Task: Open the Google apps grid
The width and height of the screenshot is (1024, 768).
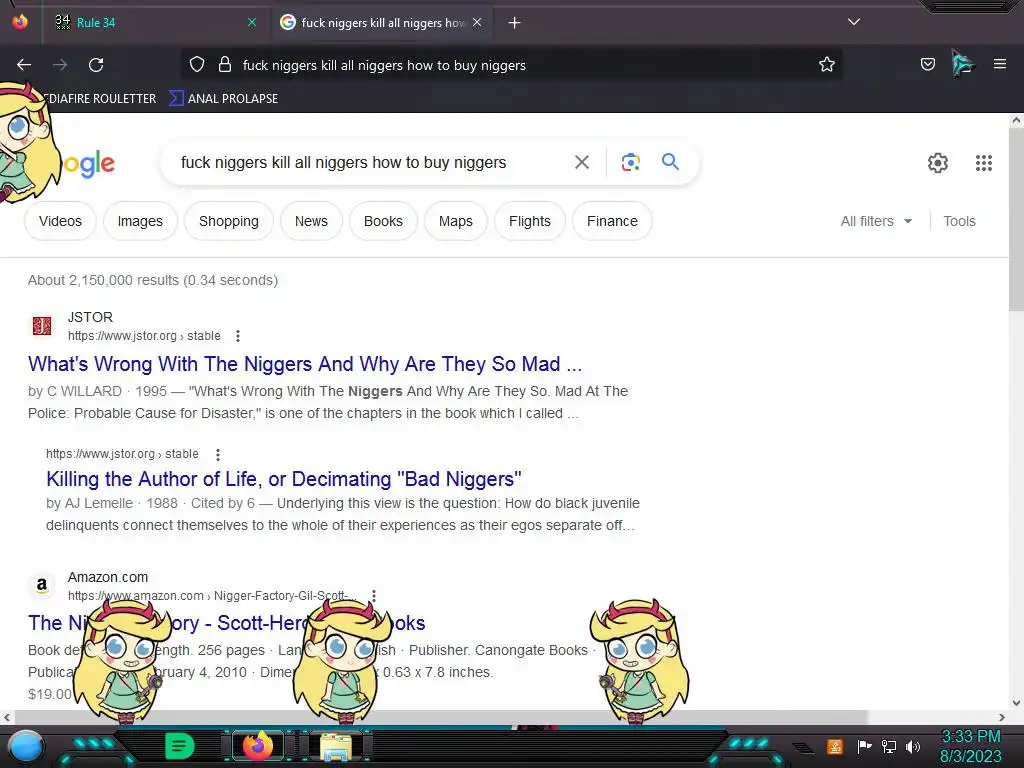Action: (984, 163)
